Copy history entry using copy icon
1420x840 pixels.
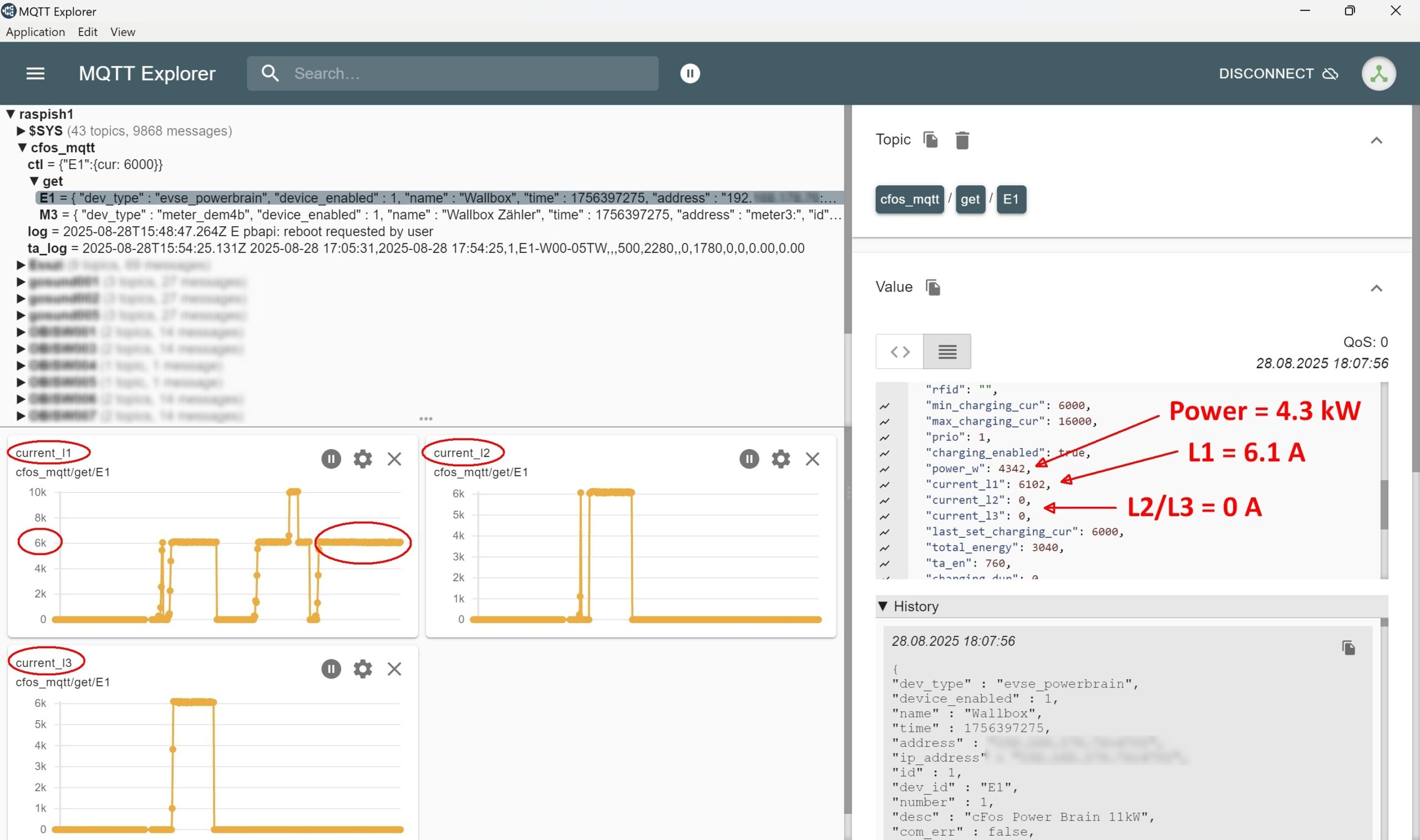click(1348, 648)
